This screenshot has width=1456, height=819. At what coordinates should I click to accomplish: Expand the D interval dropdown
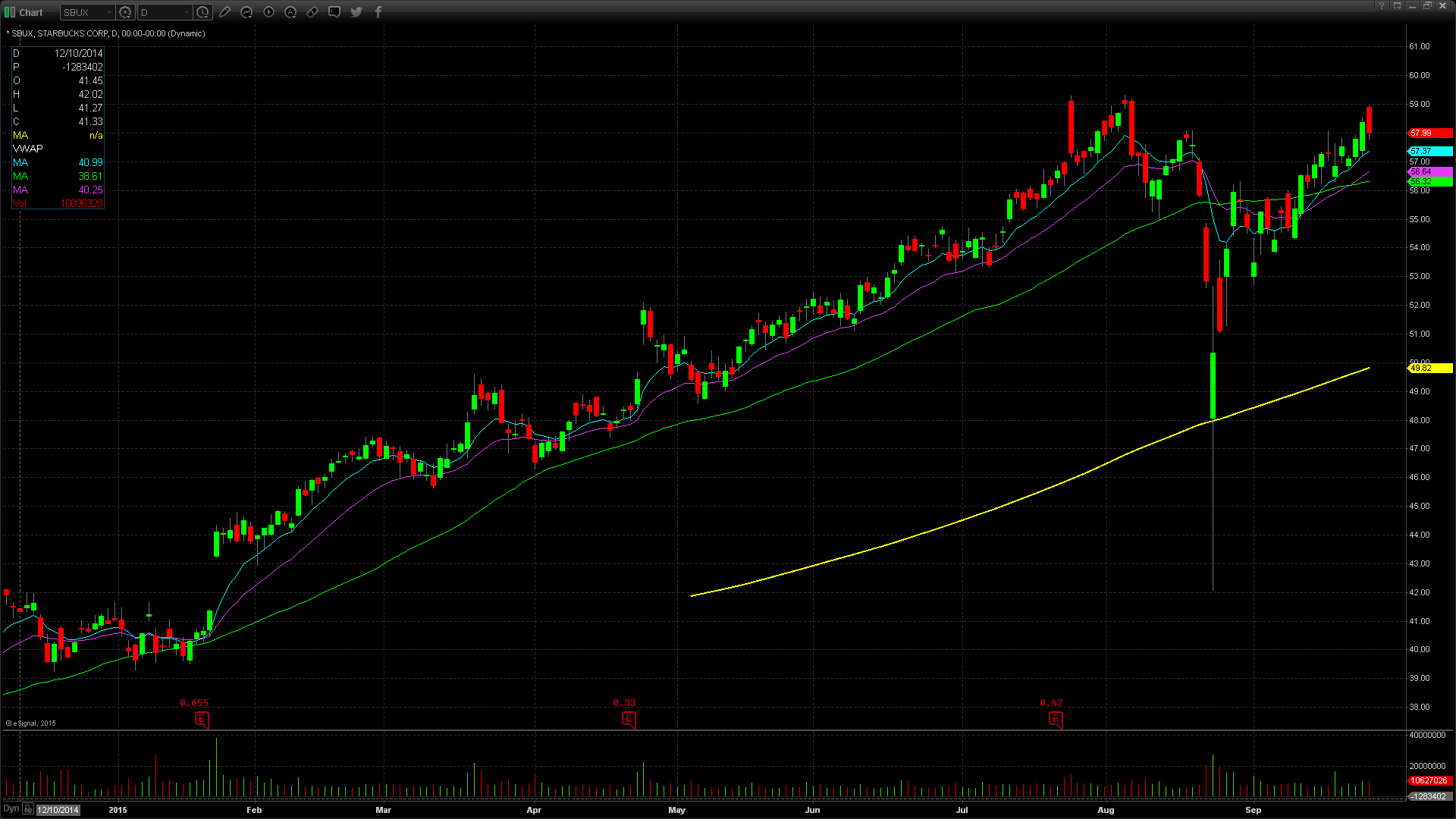pos(187,12)
